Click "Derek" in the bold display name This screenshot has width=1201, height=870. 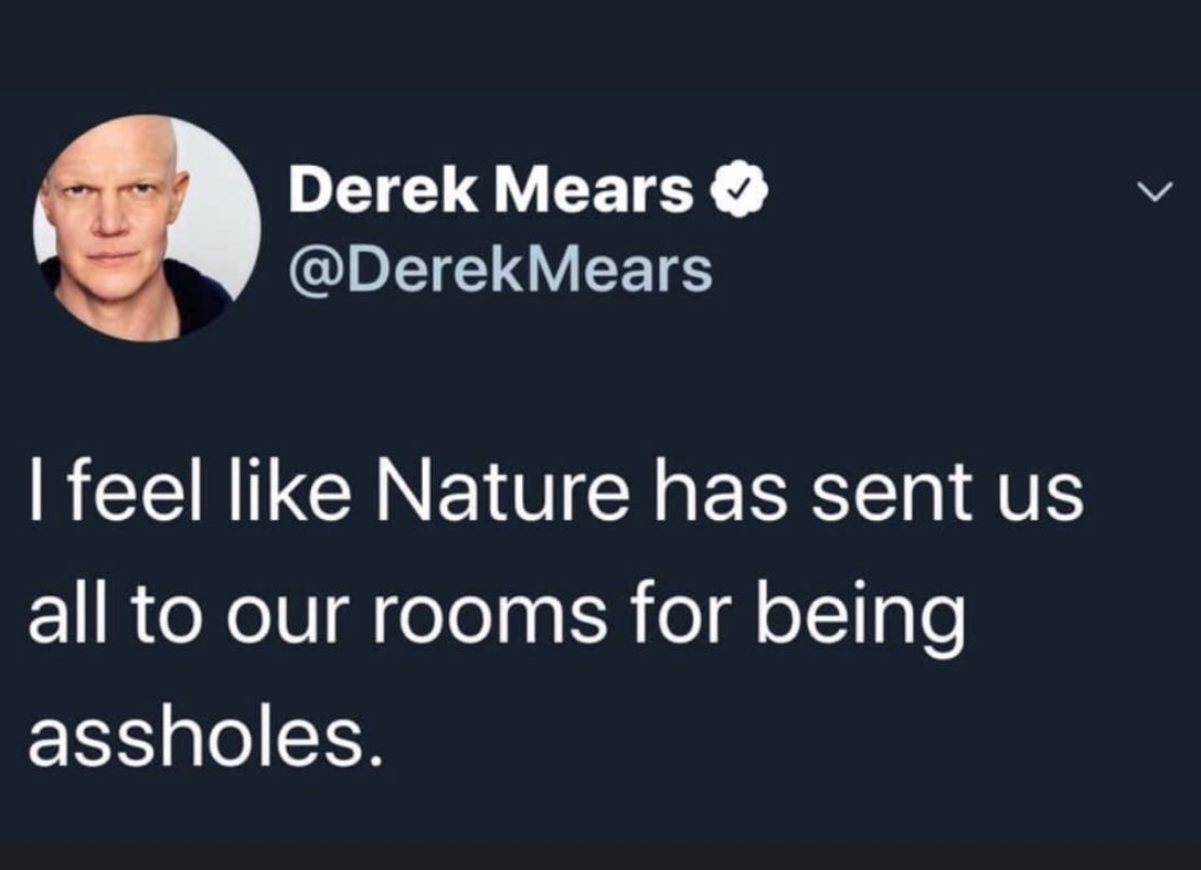click(x=382, y=189)
